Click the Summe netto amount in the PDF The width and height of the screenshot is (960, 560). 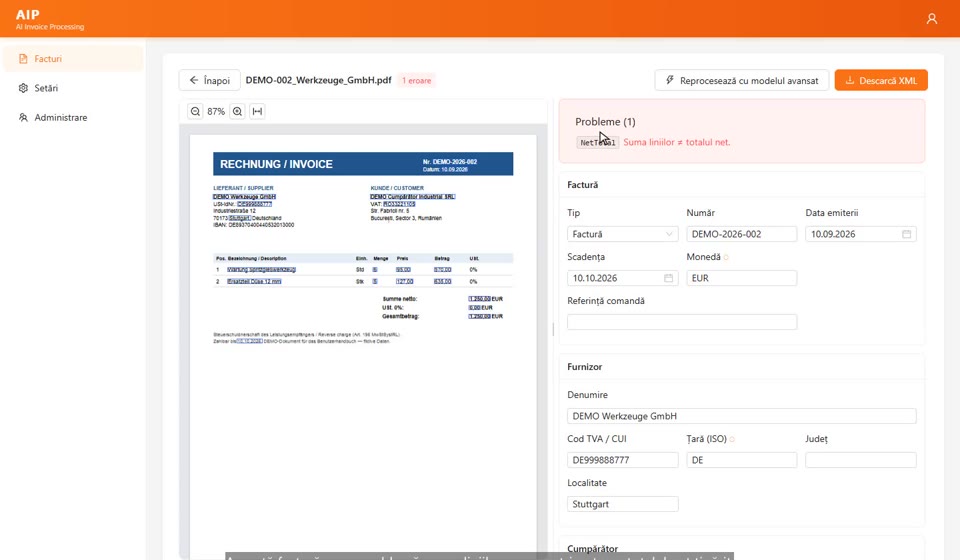tap(479, 299)
